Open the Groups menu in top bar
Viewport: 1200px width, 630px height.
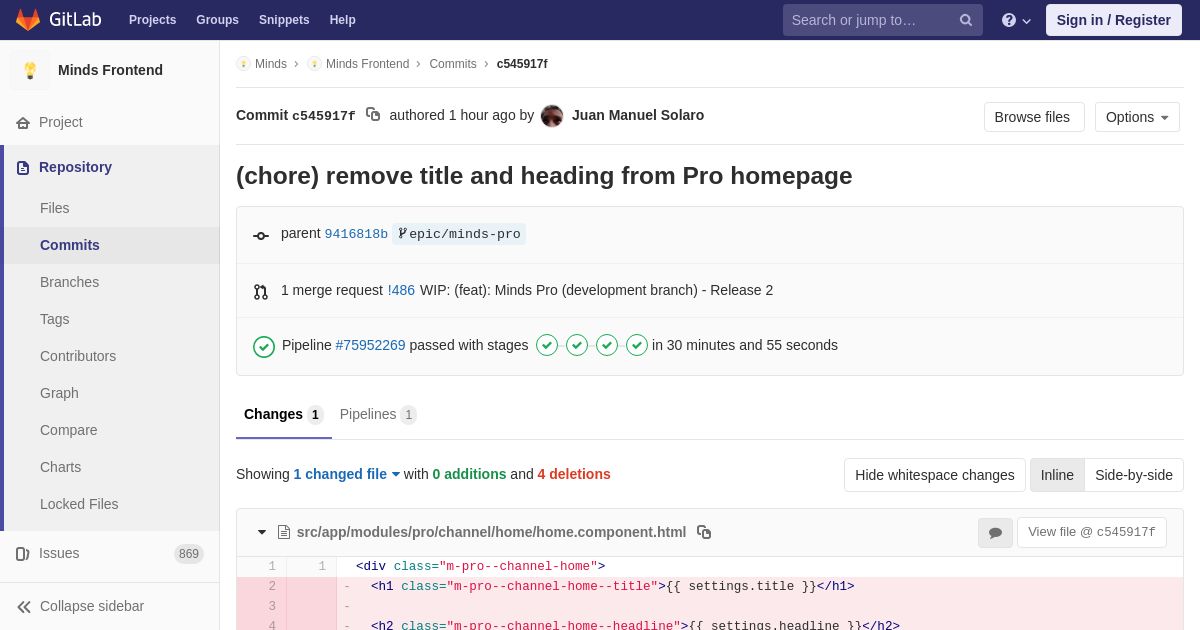pyautogui.click(x=217, y=20)
